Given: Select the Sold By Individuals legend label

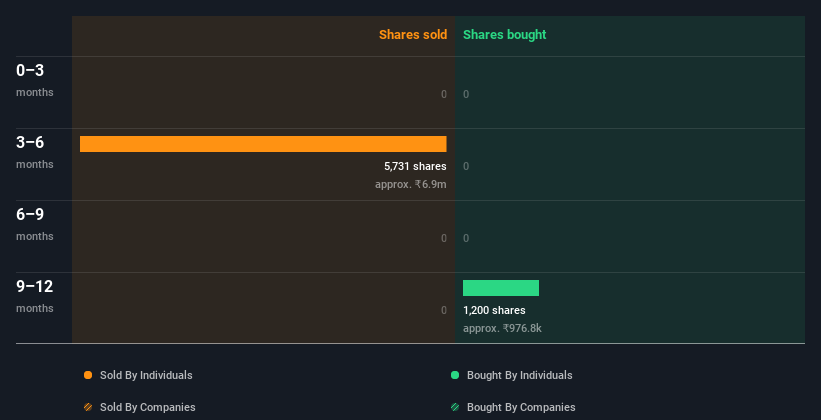Looking at the screenshot, I should [146, 375].
